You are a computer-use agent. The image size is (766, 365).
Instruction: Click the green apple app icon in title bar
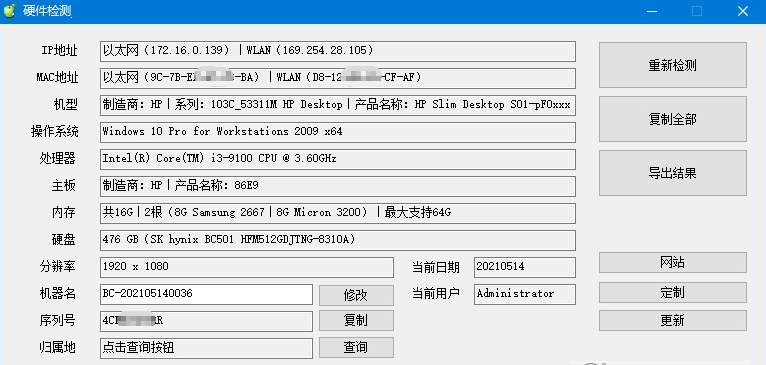click(x=9, y=11)
